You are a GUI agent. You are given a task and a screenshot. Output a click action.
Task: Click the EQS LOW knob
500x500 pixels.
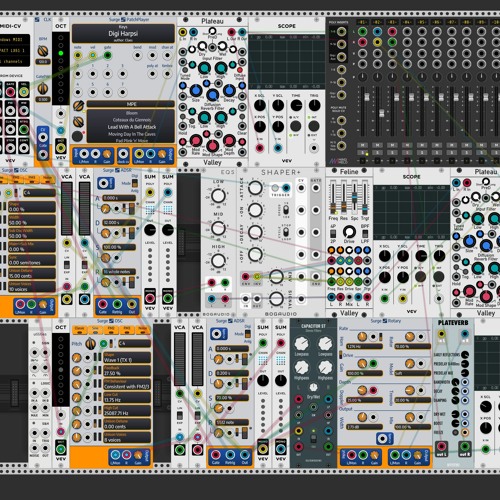click(x=218, y=196)
